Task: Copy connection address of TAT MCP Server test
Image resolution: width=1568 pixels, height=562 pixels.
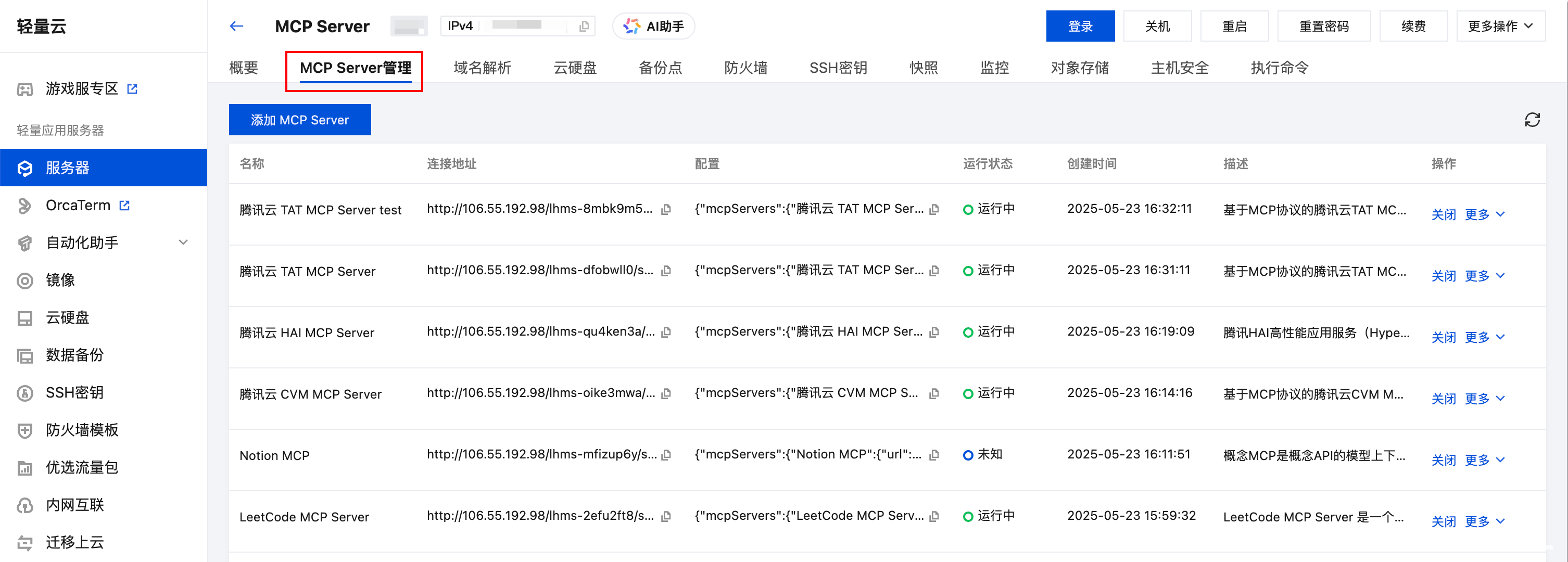Action: coord(666,209)
